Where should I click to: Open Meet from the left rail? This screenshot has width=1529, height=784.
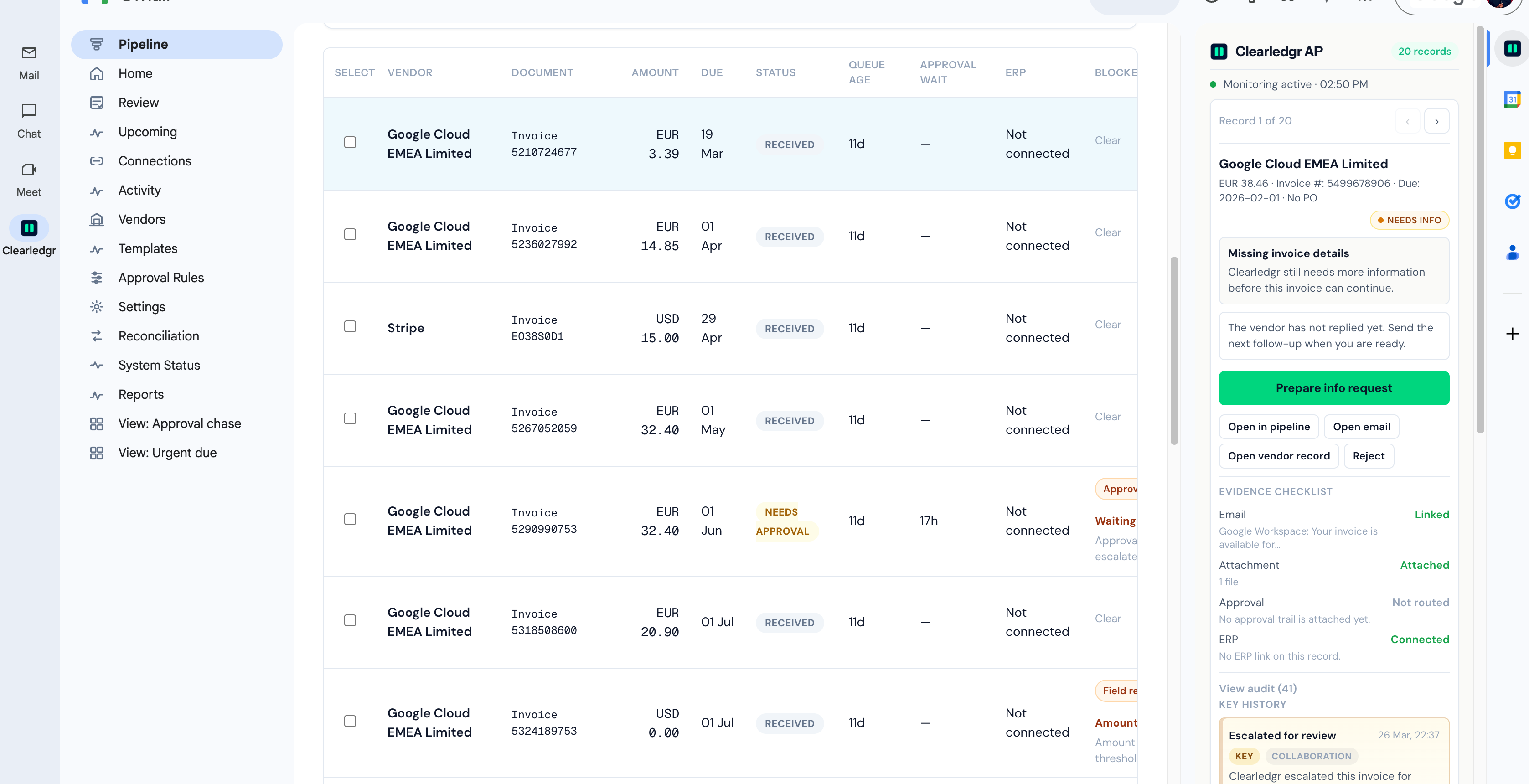click(28, 177)
